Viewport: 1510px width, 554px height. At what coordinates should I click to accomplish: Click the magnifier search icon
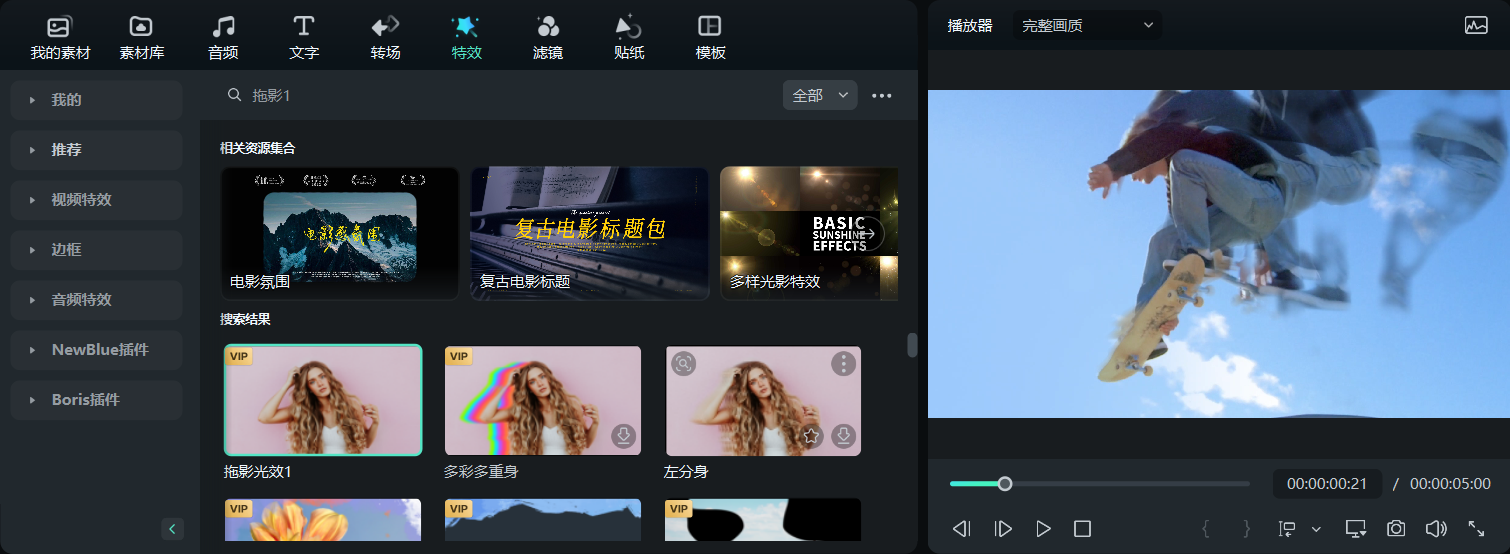pyautogui.click(x=235, y=95)
